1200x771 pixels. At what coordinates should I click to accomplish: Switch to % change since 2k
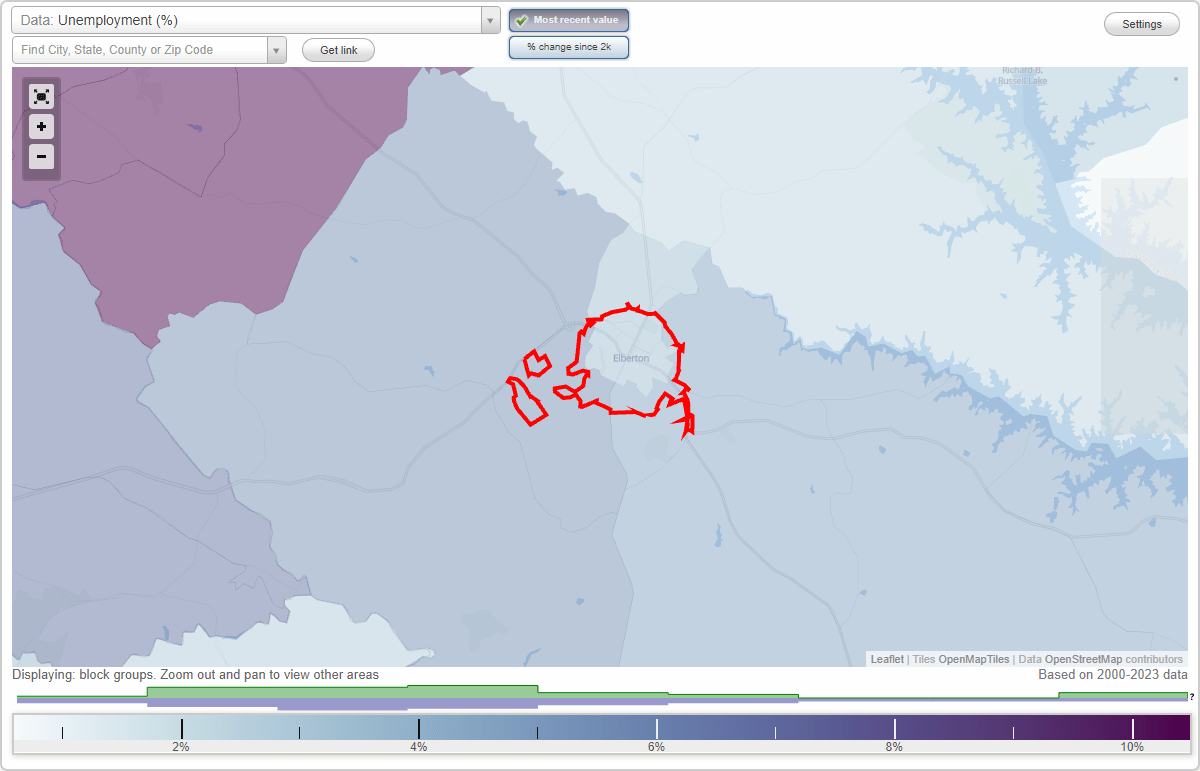(568, 47)
